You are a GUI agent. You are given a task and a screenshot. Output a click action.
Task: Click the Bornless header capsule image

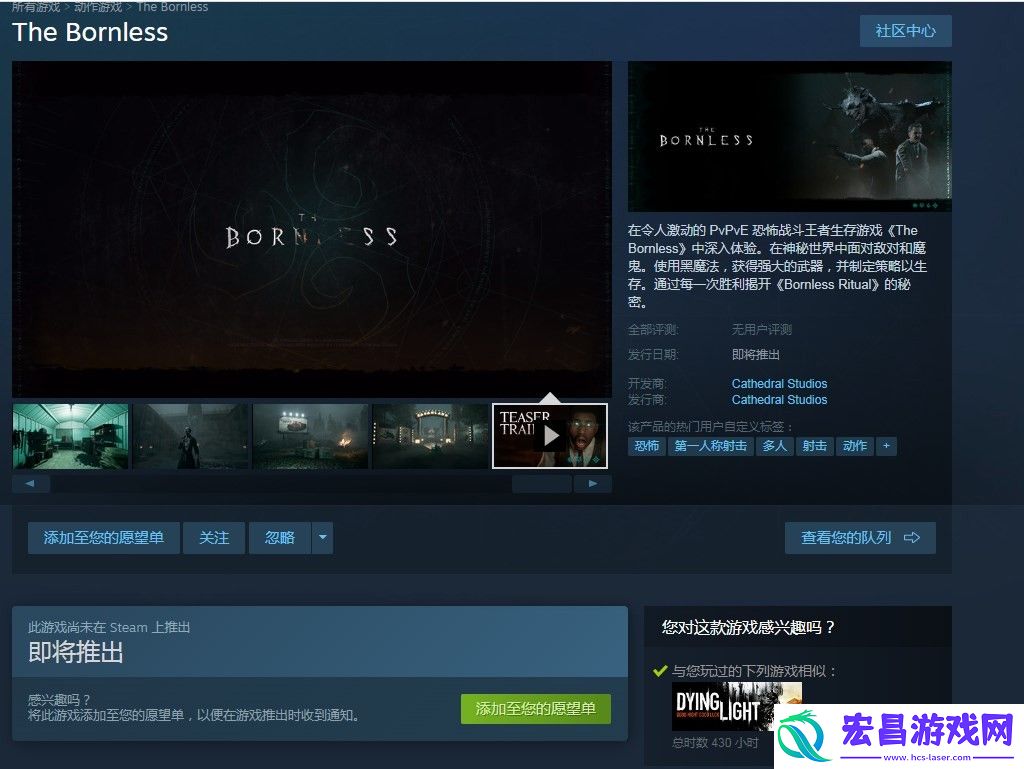pos(790,136)
